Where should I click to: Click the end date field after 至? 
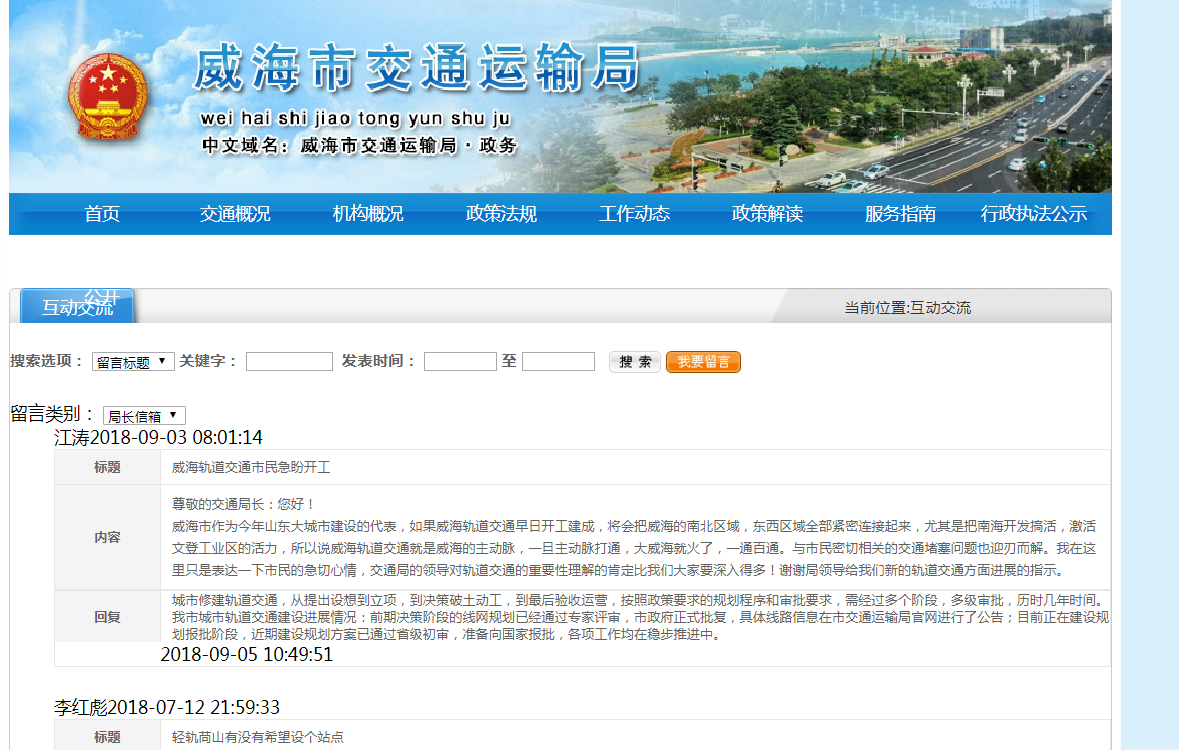click(558, 362)
